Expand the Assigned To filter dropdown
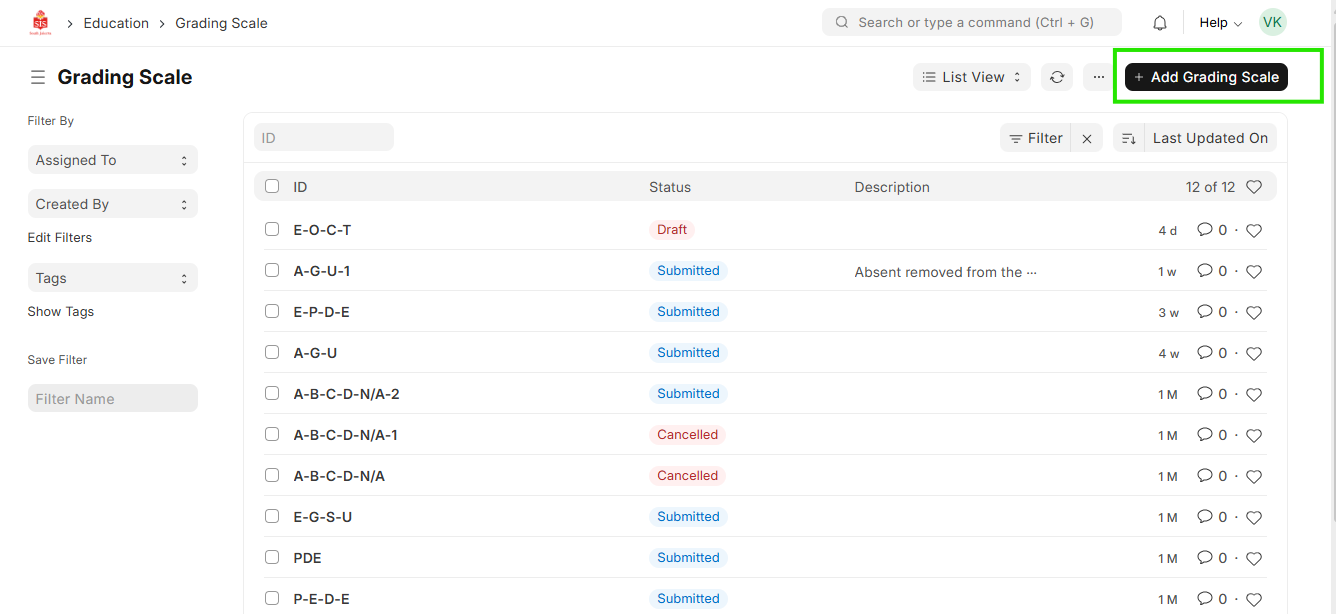This screenshot has height=614, width=1336. [112, 160]
